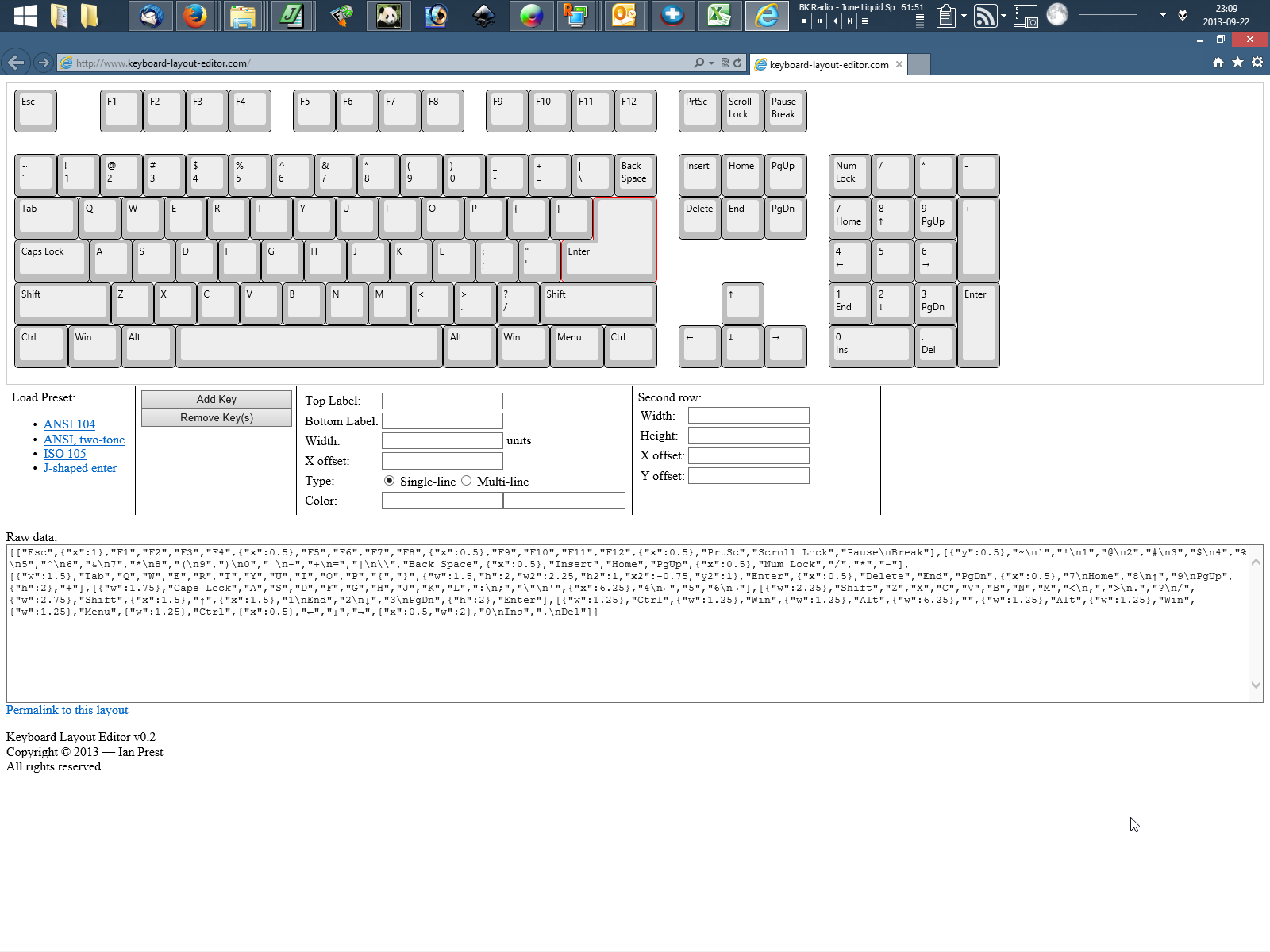Viewport: 1270px width, 952px height.
Task: Open Outlook from the taskbar
Action: coord(624,16)
